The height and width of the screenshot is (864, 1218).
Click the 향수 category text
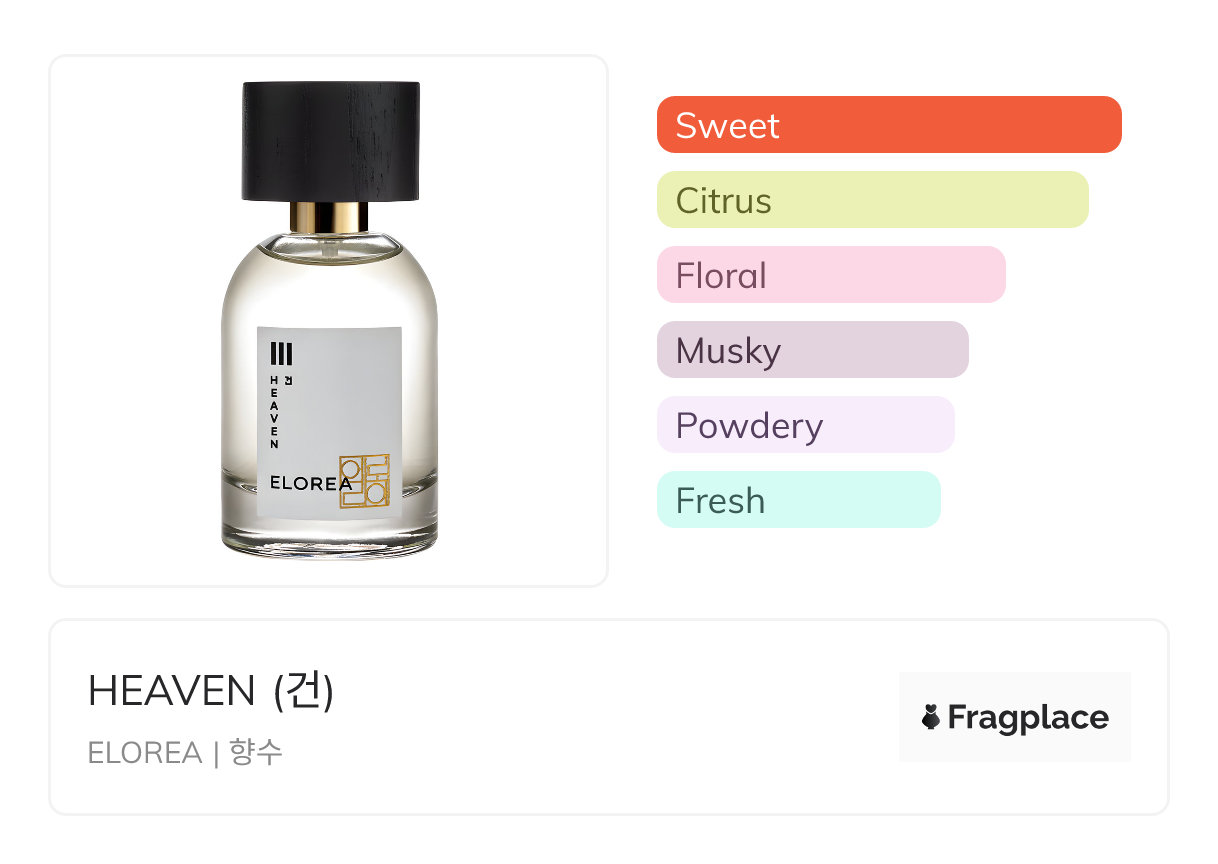(256, 753)
